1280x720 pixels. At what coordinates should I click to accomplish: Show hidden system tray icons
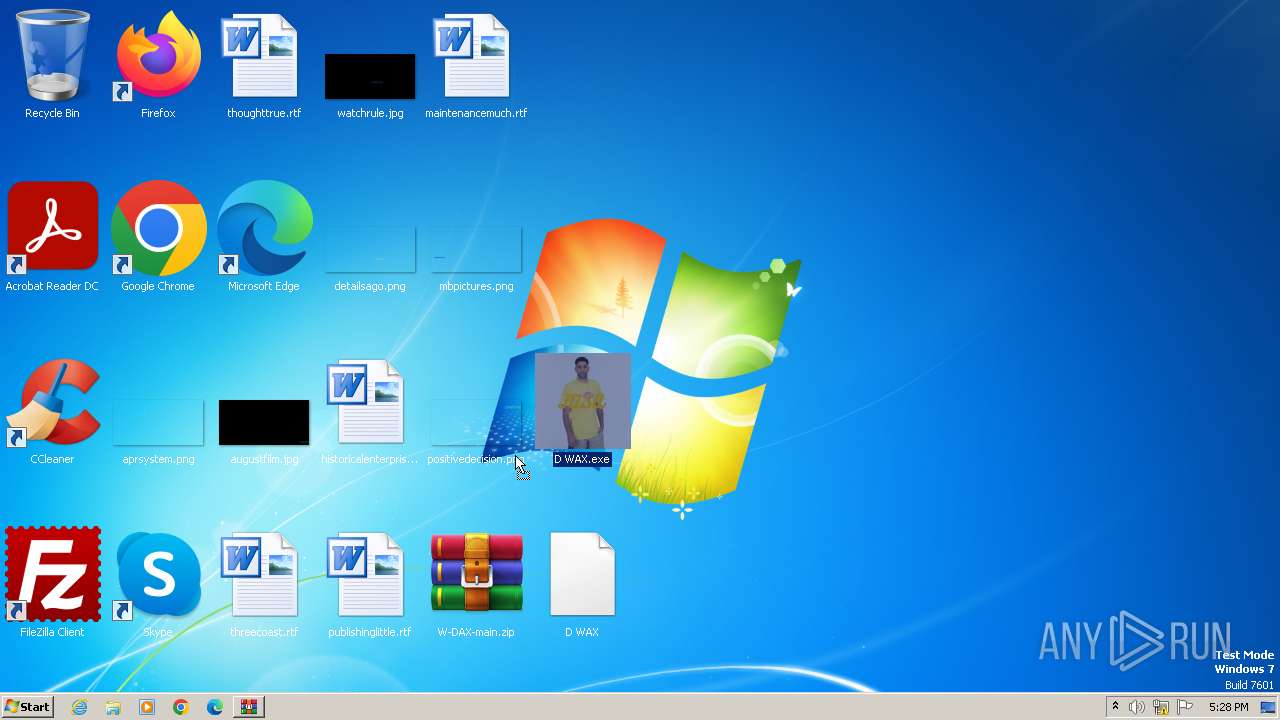pyautogui.click(x=1115, y=707)
